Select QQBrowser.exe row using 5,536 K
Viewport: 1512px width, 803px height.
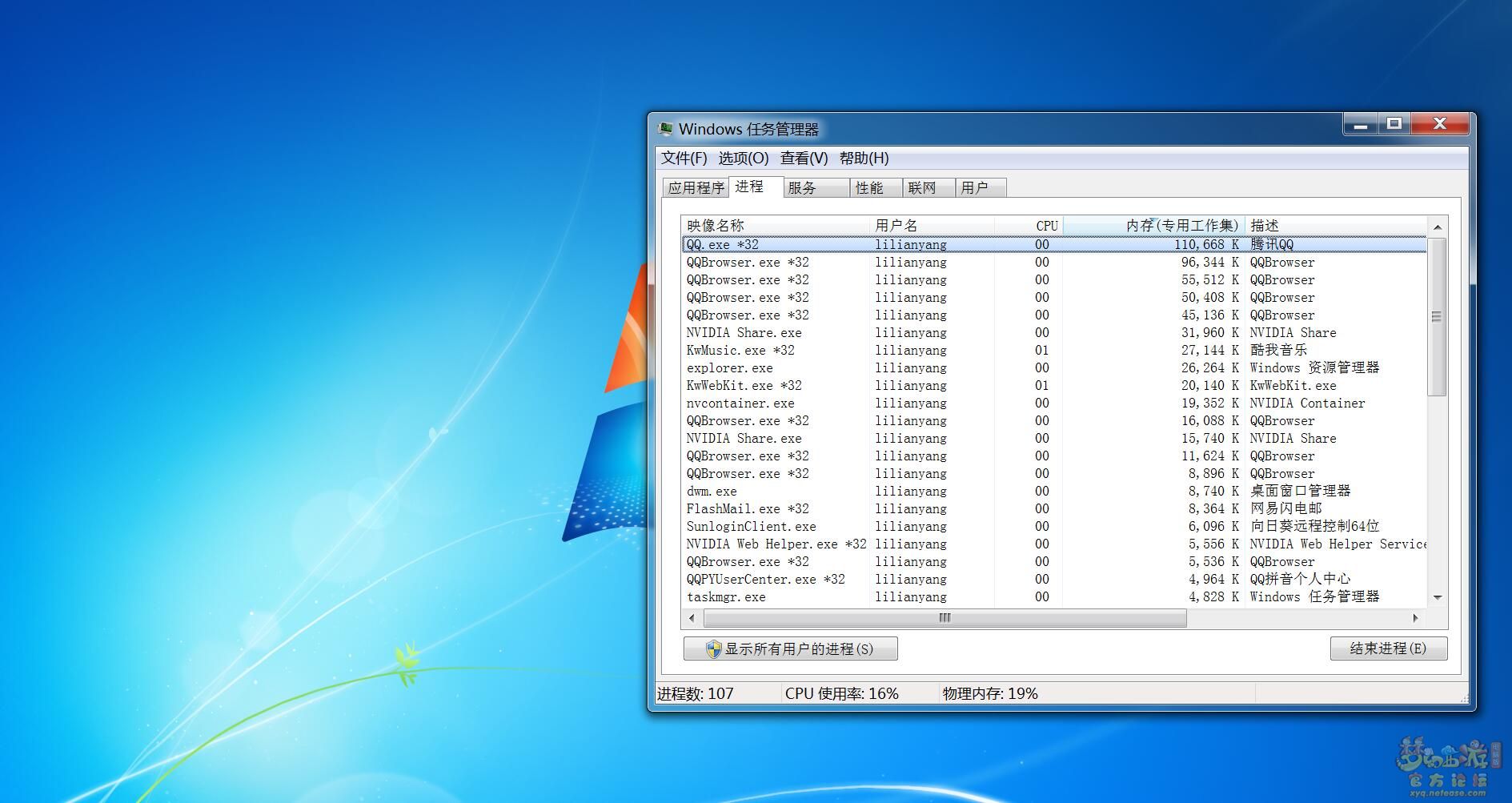(1054, 562)
